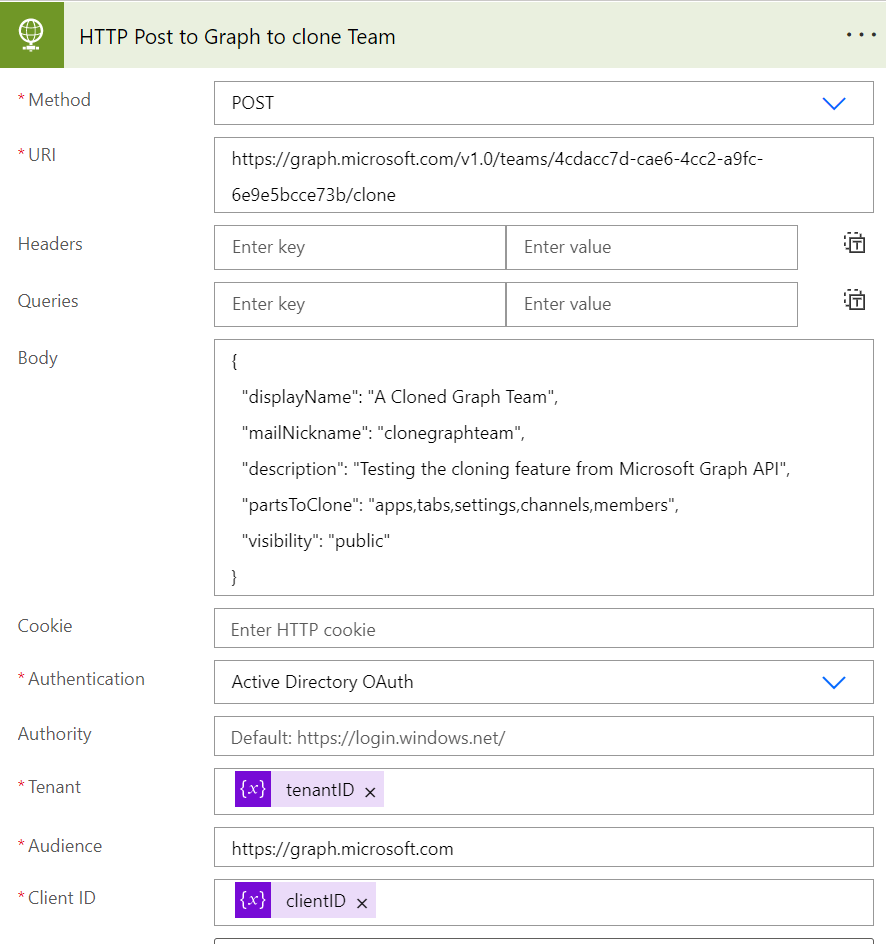
Task: Click the Queries Enter key field
Action: coord(360,304)
